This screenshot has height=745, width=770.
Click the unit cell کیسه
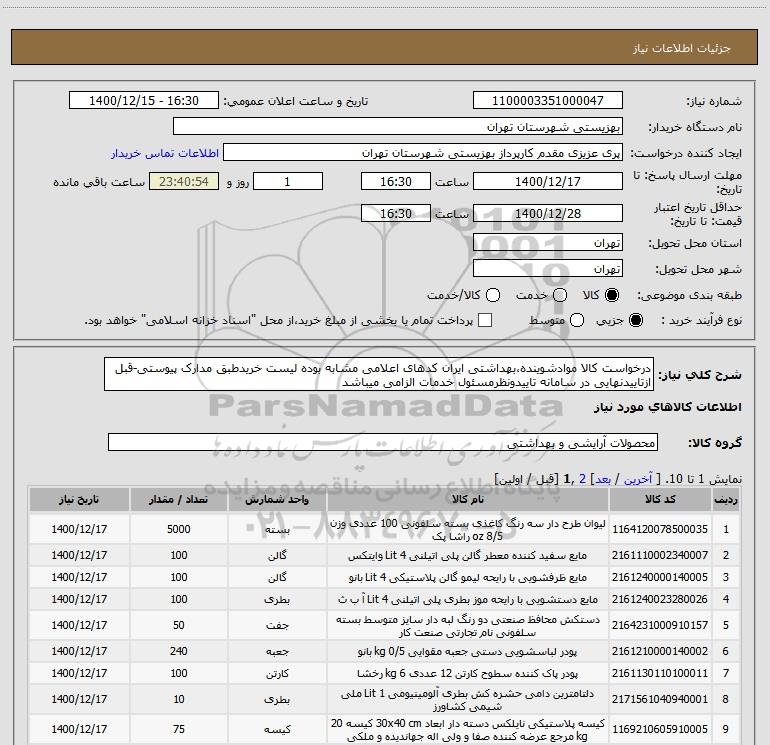277,729
